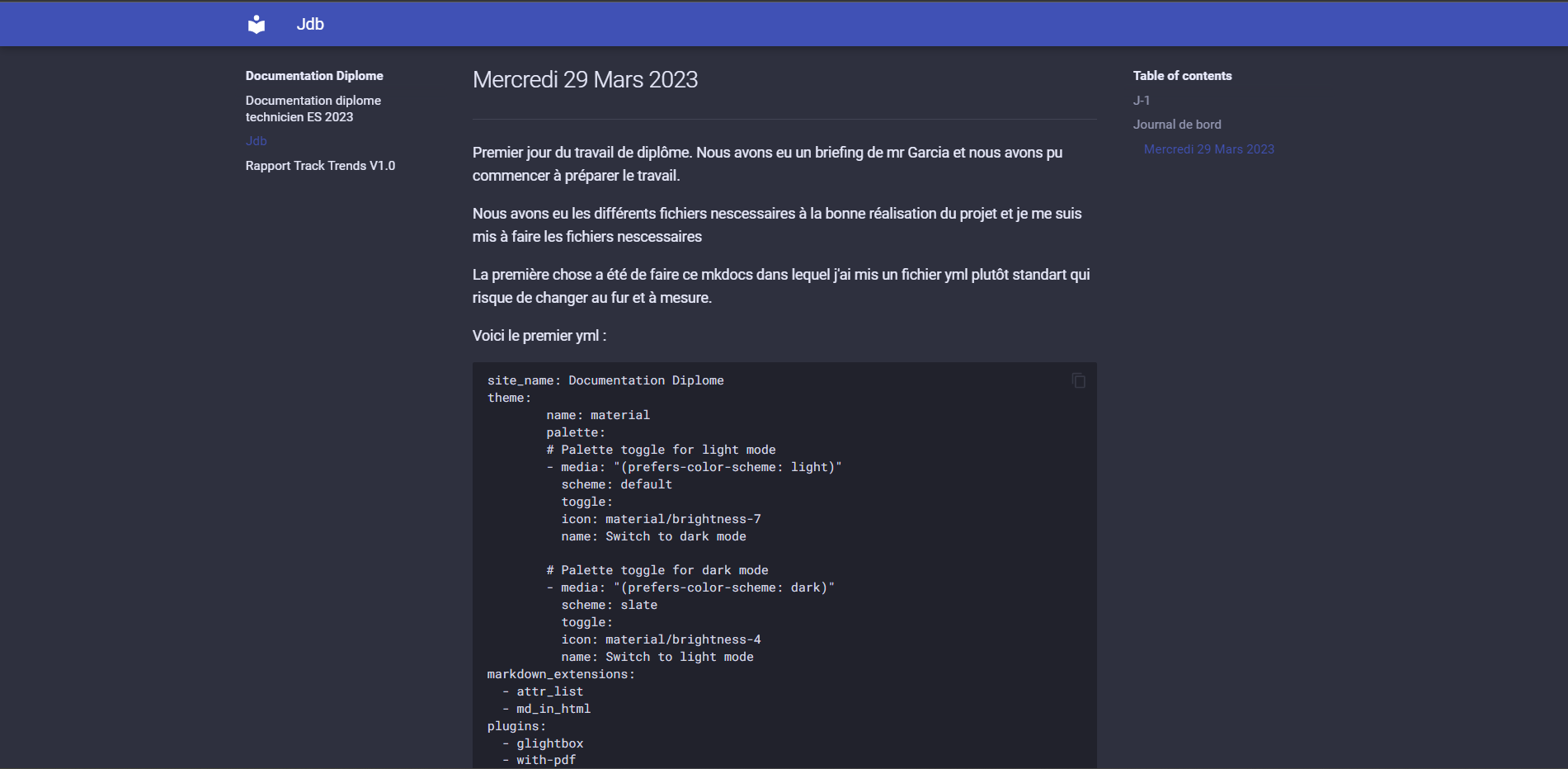Click the plugins line in the code block
This screenshot has width=1568, height=769.
pos(516,726)
